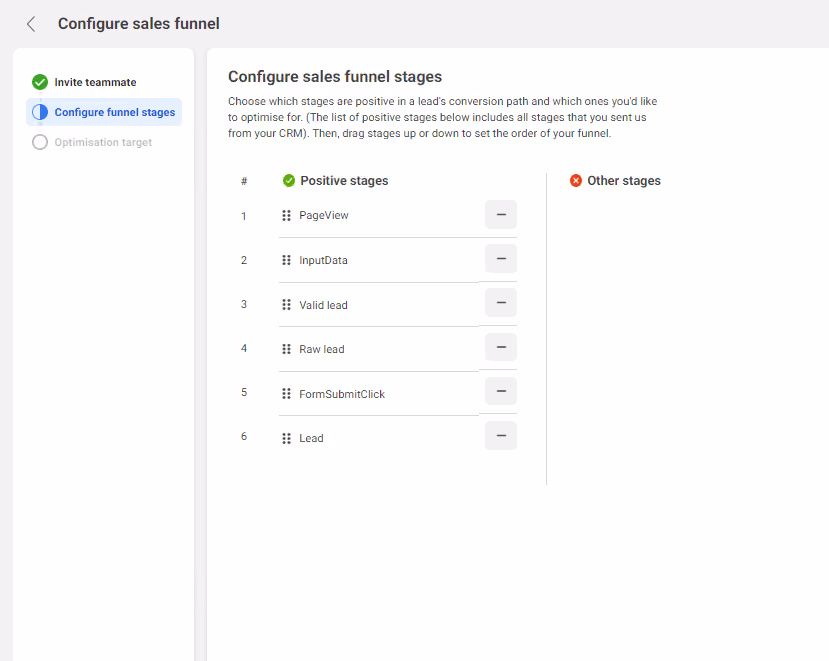Remove Raw lead from positive stages
Image resolution: width=829 pixels, height=661 pixels.
click(x=501, y=347)
